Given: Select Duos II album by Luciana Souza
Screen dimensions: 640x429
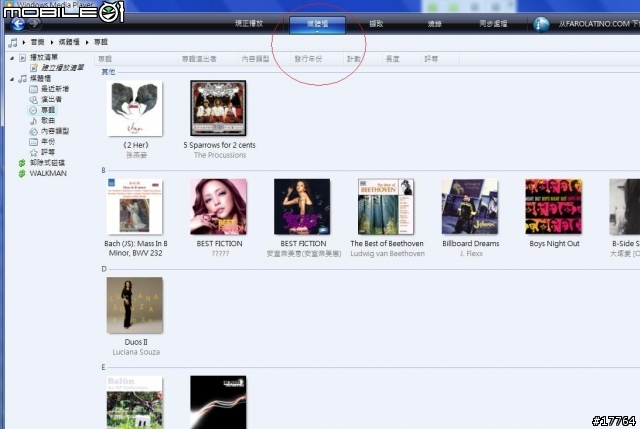Looking at the screenshot, I should point(135,305).
